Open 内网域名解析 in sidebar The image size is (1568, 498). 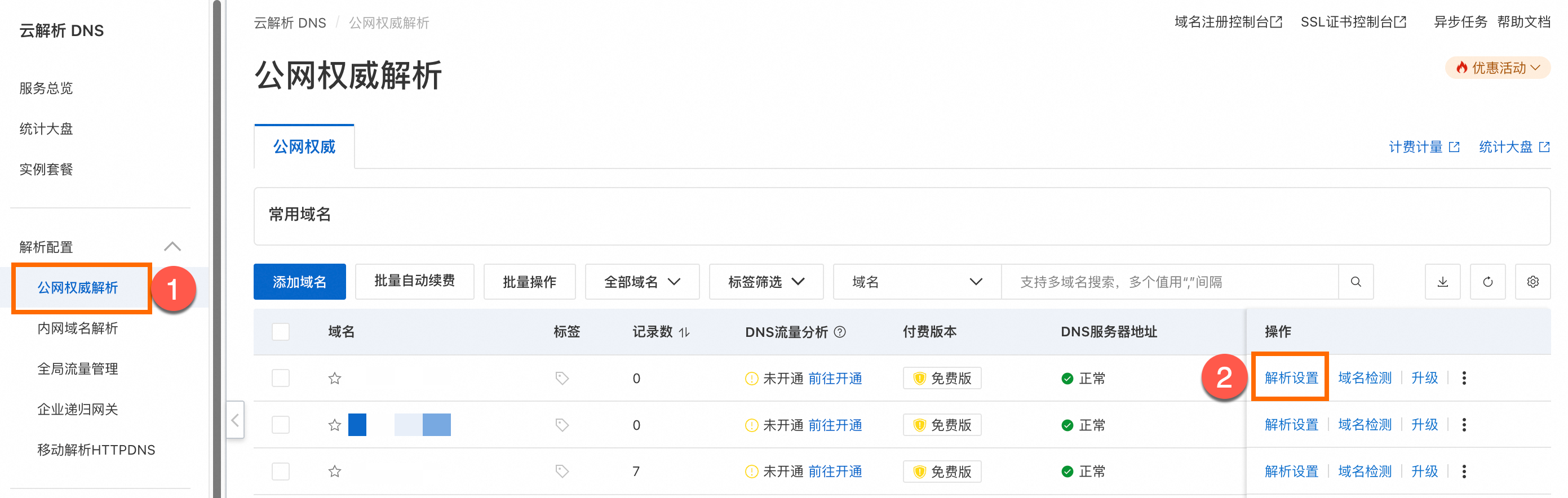[77, 328]
